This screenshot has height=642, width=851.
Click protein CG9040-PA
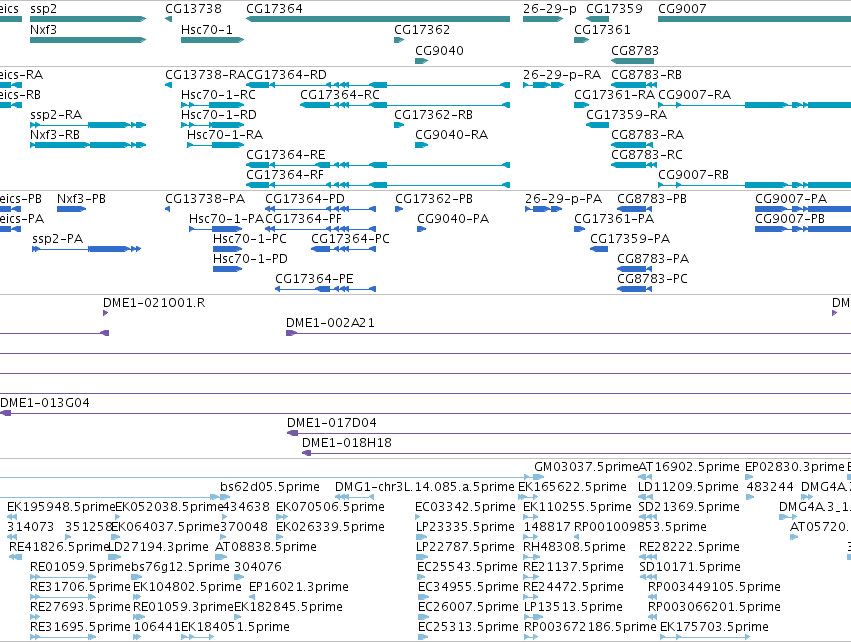click(x=422, y=229)
